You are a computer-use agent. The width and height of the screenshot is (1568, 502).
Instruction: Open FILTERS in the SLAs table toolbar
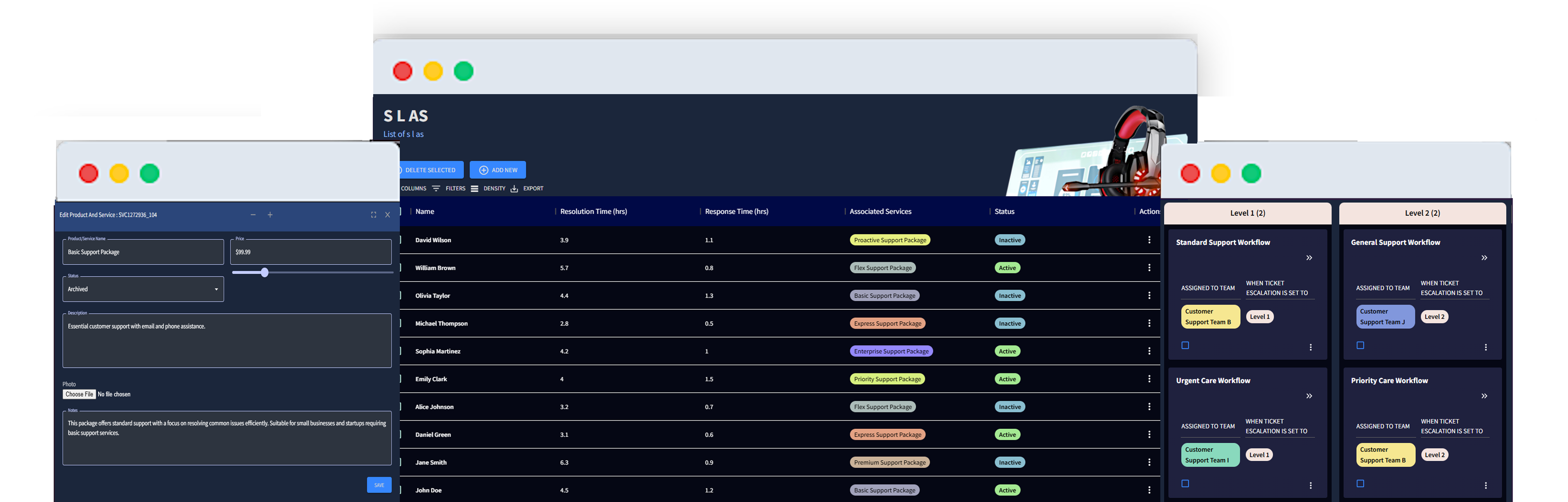pyautogui.click(x=449, y=189)
